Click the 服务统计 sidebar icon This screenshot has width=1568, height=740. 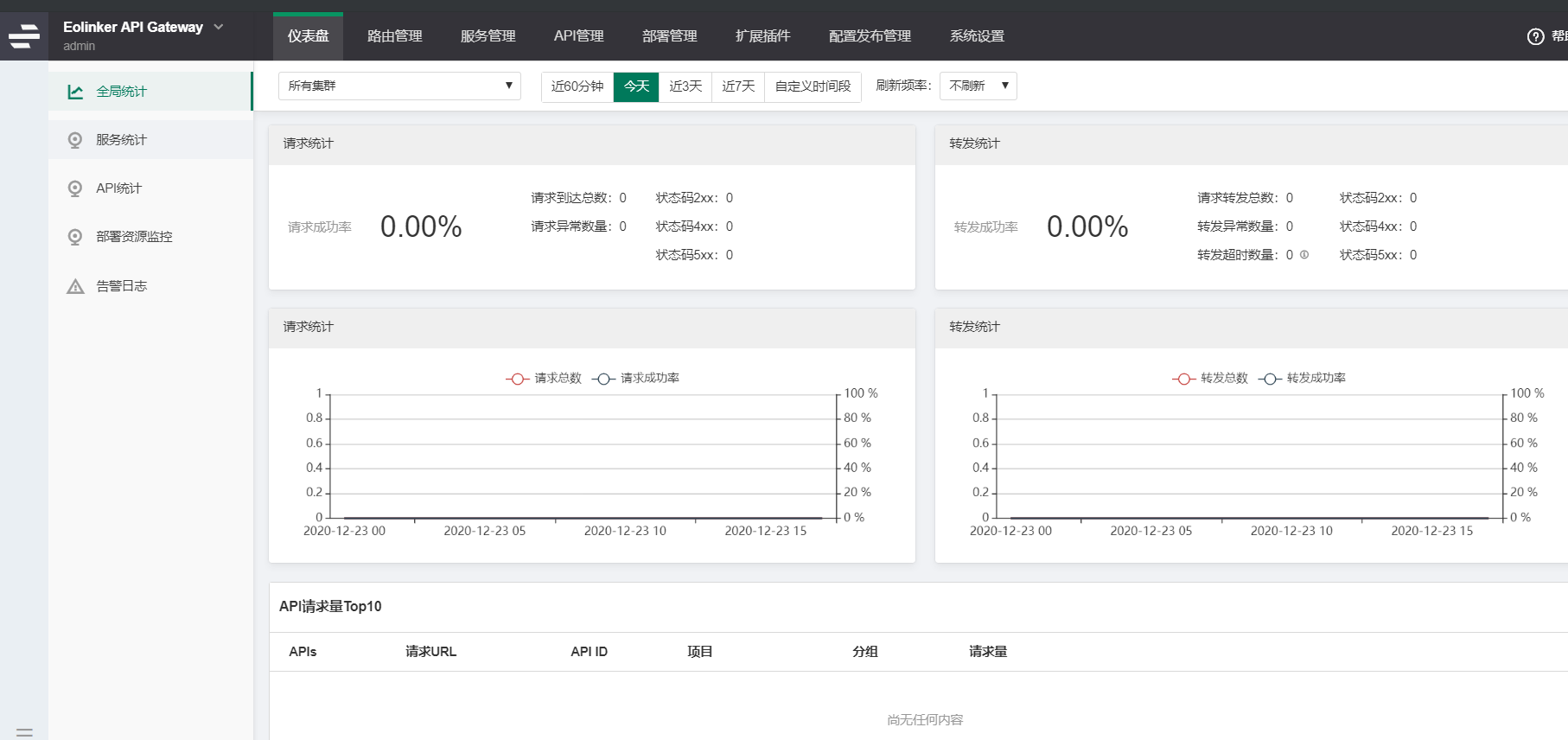pyautogui.click(x=75, y=140)
